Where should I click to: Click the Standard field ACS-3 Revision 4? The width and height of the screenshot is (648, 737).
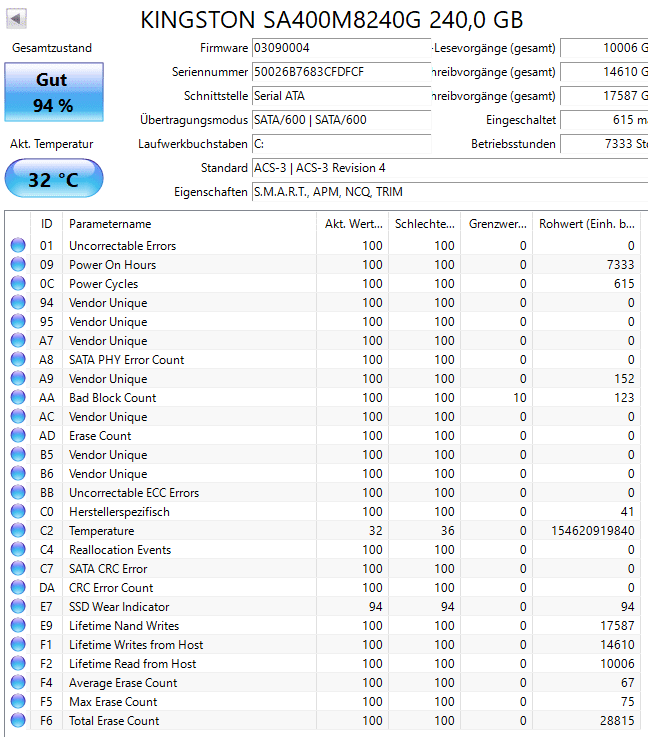pos(450,168)
